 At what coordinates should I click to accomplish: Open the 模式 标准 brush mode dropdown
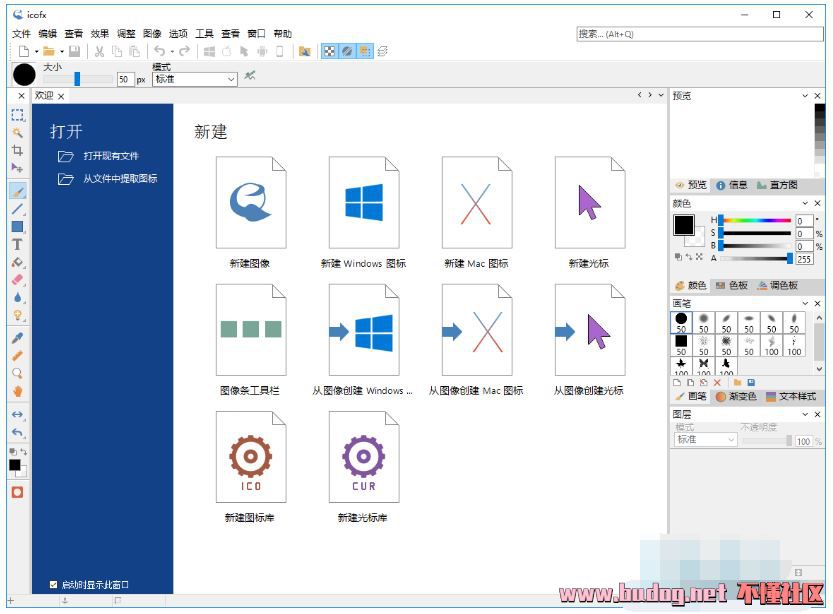[x=194, y=79]
